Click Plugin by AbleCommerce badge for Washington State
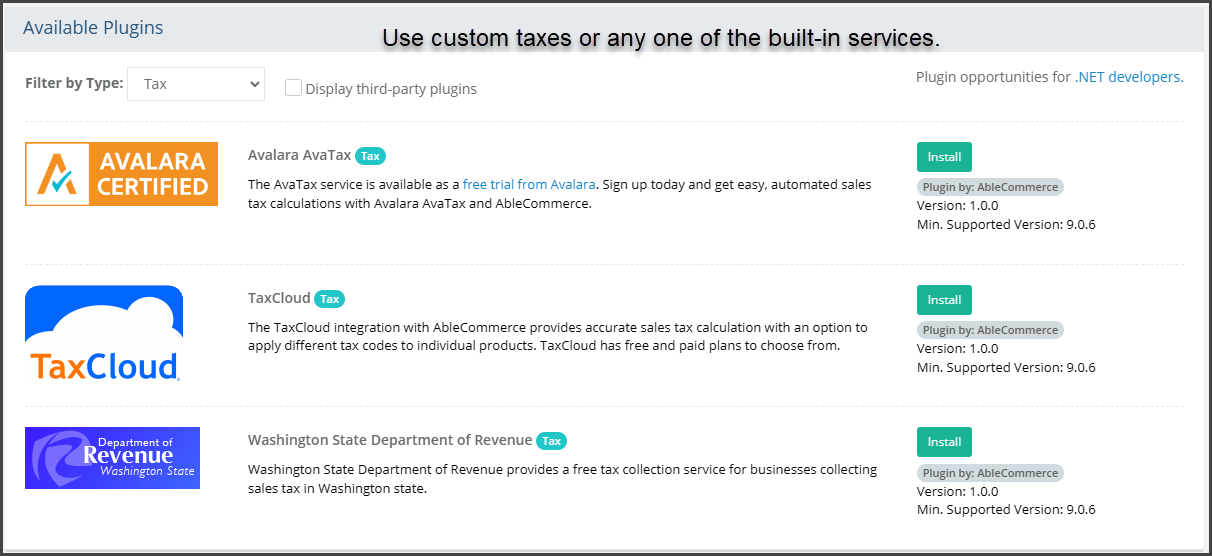1212x556 pixels. (990, 473)
